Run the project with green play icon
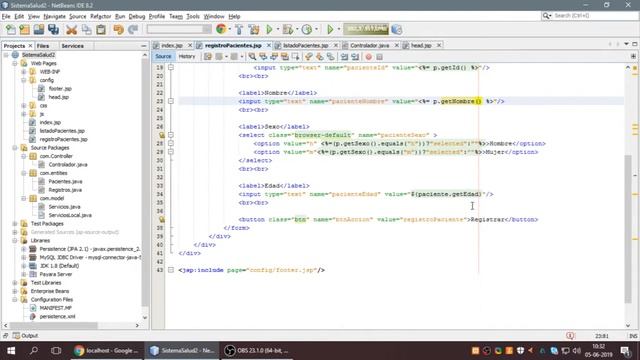The height and width of the screenshot is (360, 640). pyautogui.click(x=269, y=29)
